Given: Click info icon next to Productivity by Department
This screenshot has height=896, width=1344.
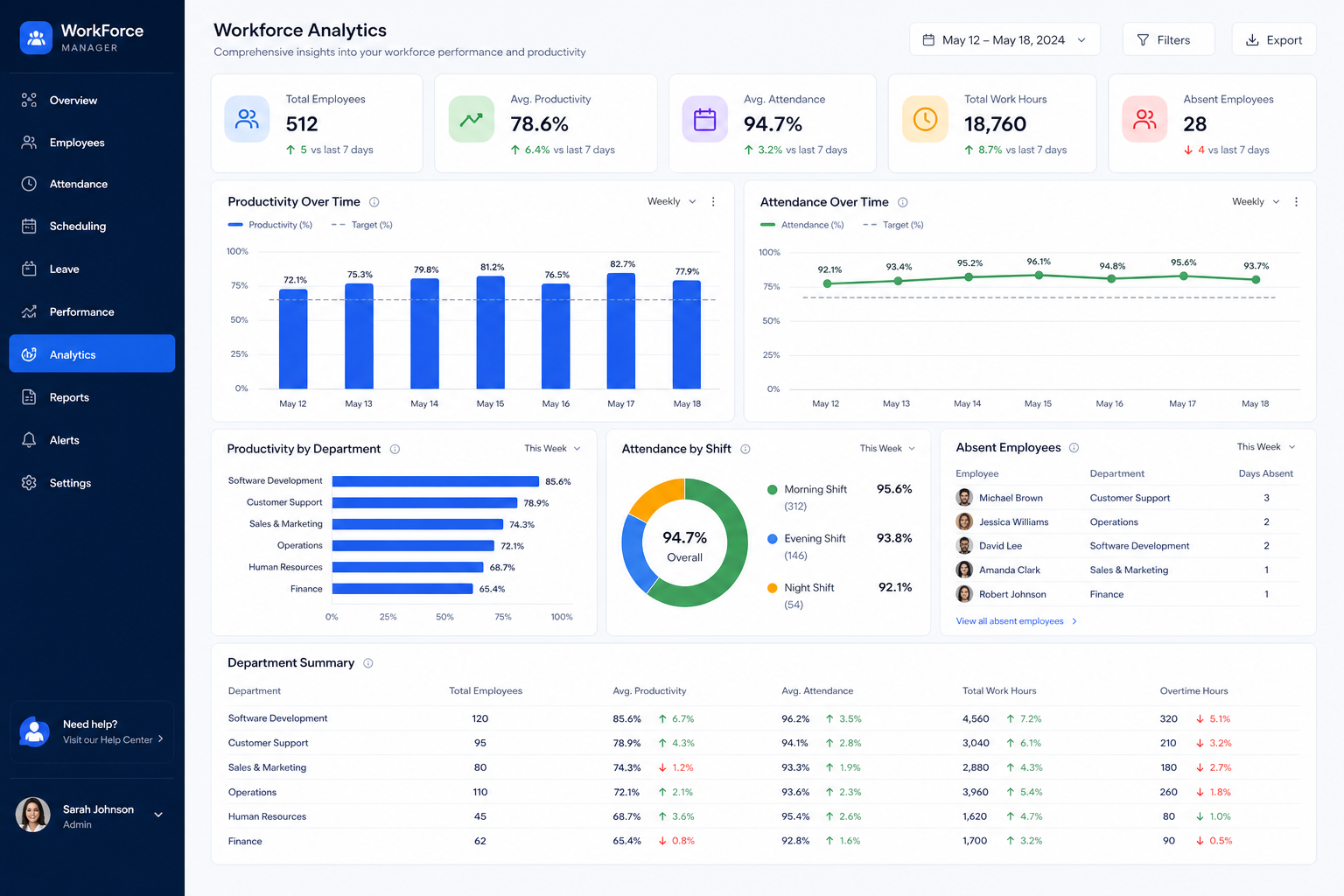Looking at the screenshot, I should [x=395, y=449].
